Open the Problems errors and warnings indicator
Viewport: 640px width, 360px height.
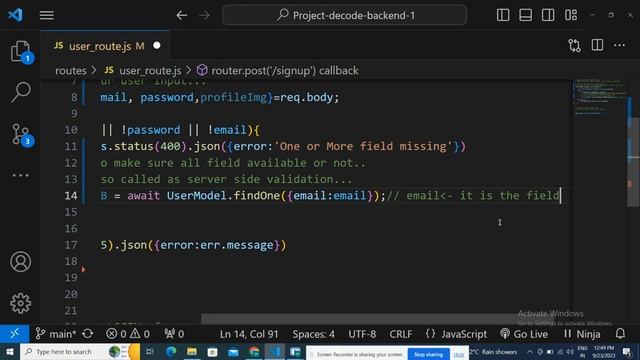pyautogui.click(x=128, y=334)
